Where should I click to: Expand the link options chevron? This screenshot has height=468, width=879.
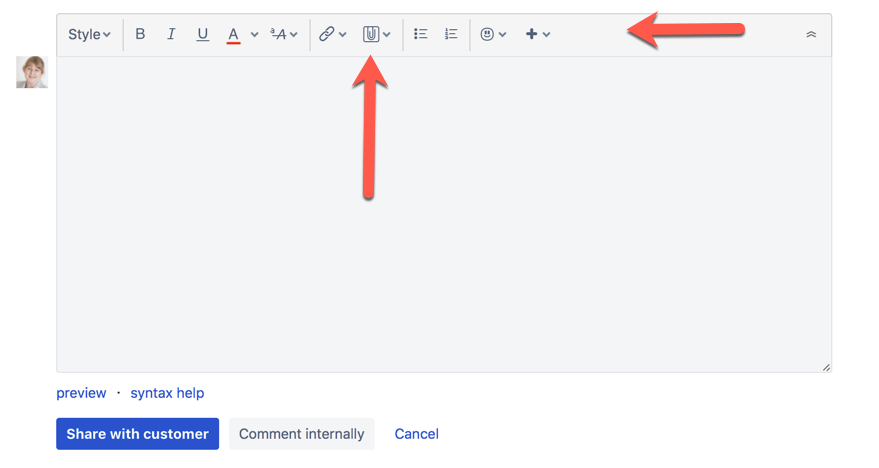343,35
